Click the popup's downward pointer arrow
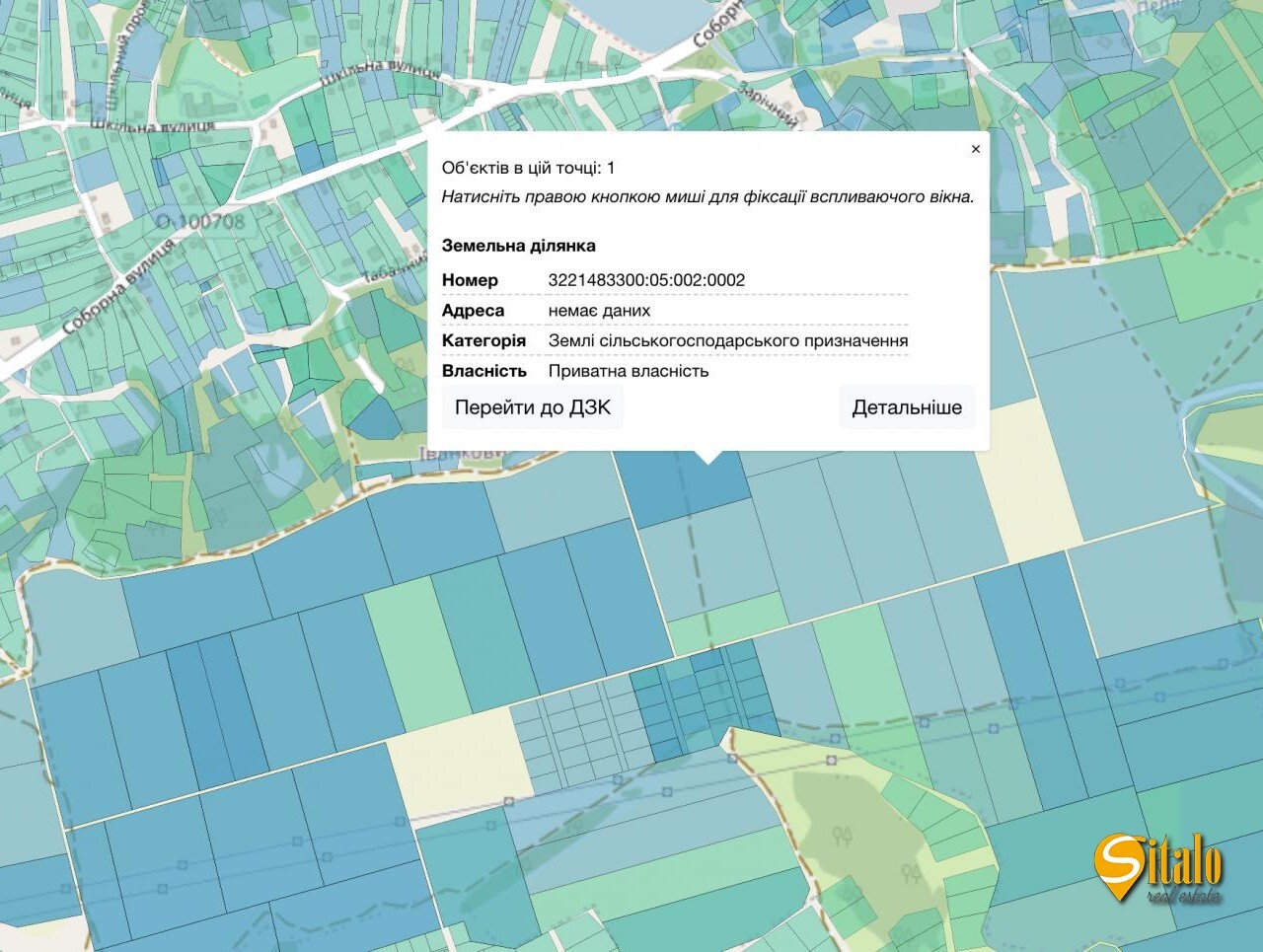This screenshot has height=952, width=1263. click(707, 457)
